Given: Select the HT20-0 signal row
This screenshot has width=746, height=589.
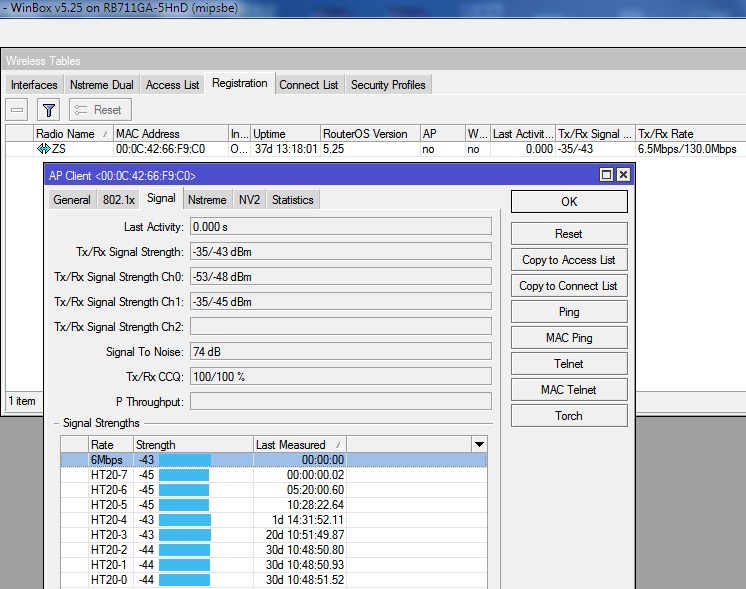Looking at the screenshot, I should [274, 579].
